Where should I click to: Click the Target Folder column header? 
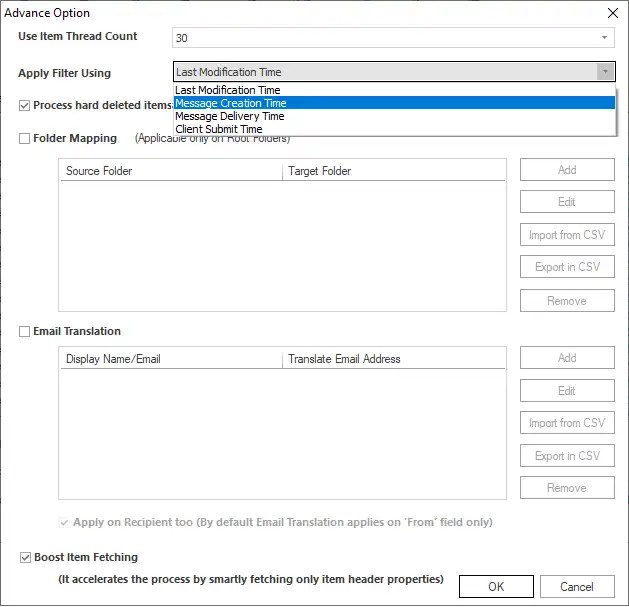pos(394,171)
